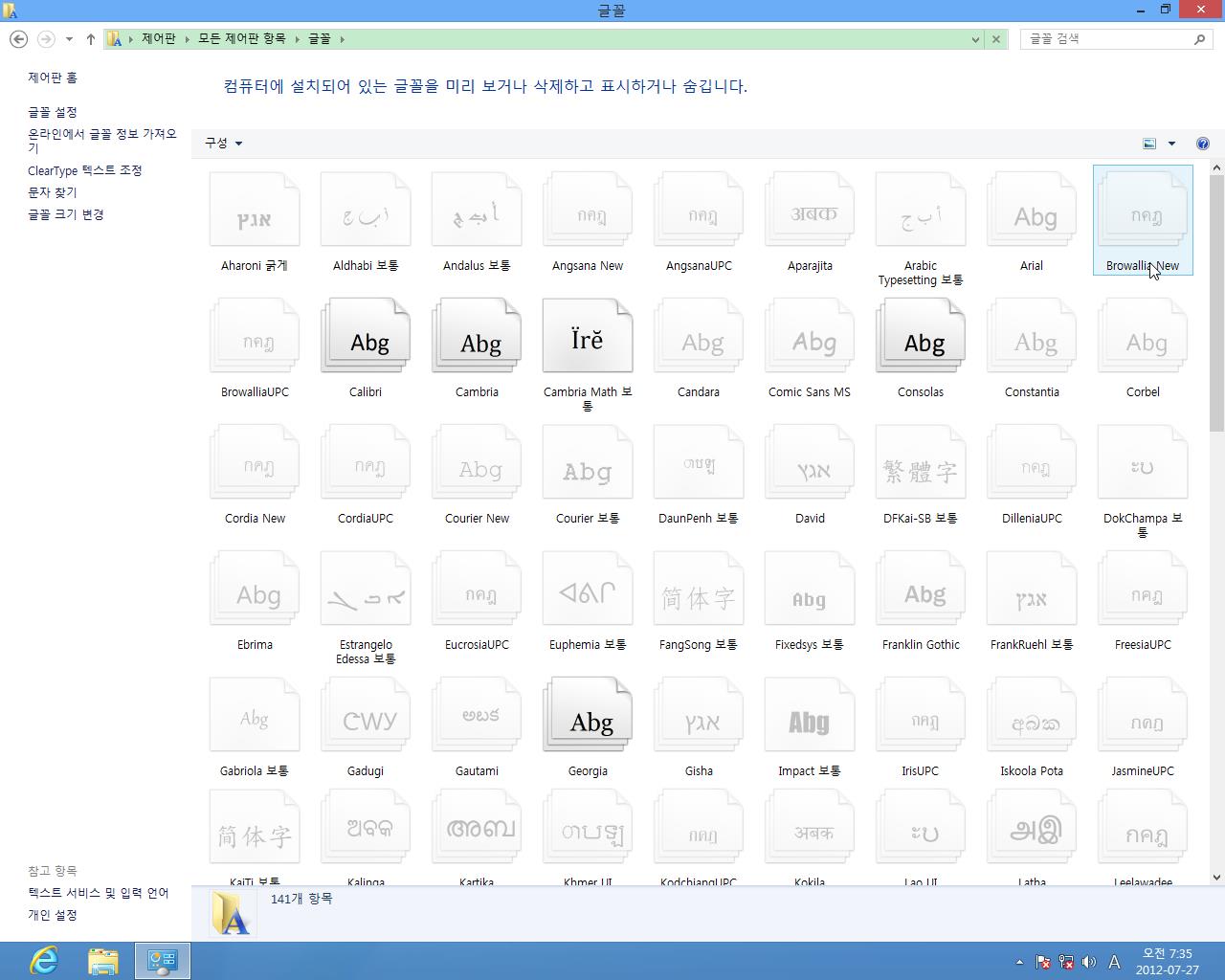Open 온라인에서 글꼴 정보 가져오기 link
1225x980 pixels.
[102, 141]
